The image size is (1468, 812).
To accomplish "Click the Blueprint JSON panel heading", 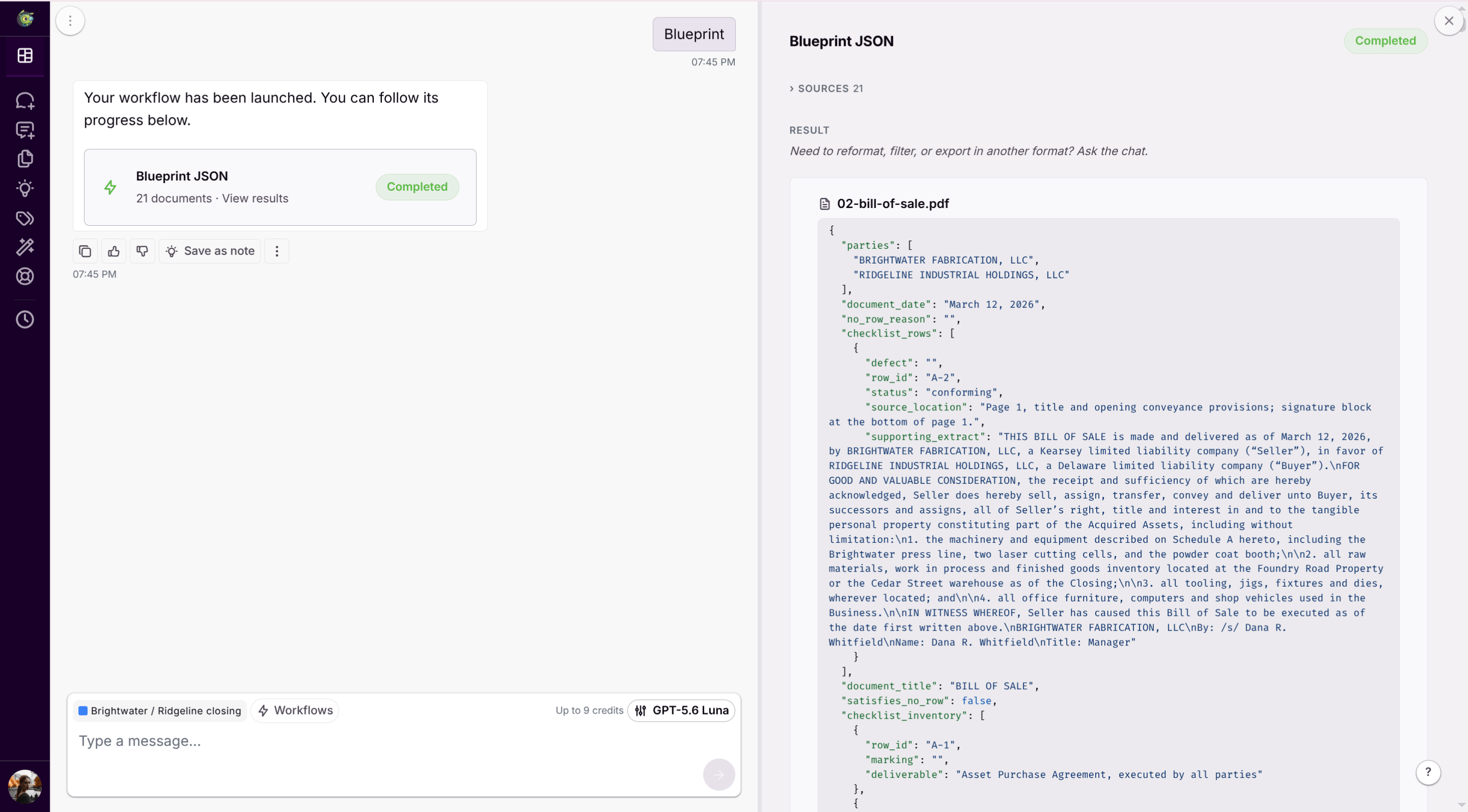I will [841, 42].
